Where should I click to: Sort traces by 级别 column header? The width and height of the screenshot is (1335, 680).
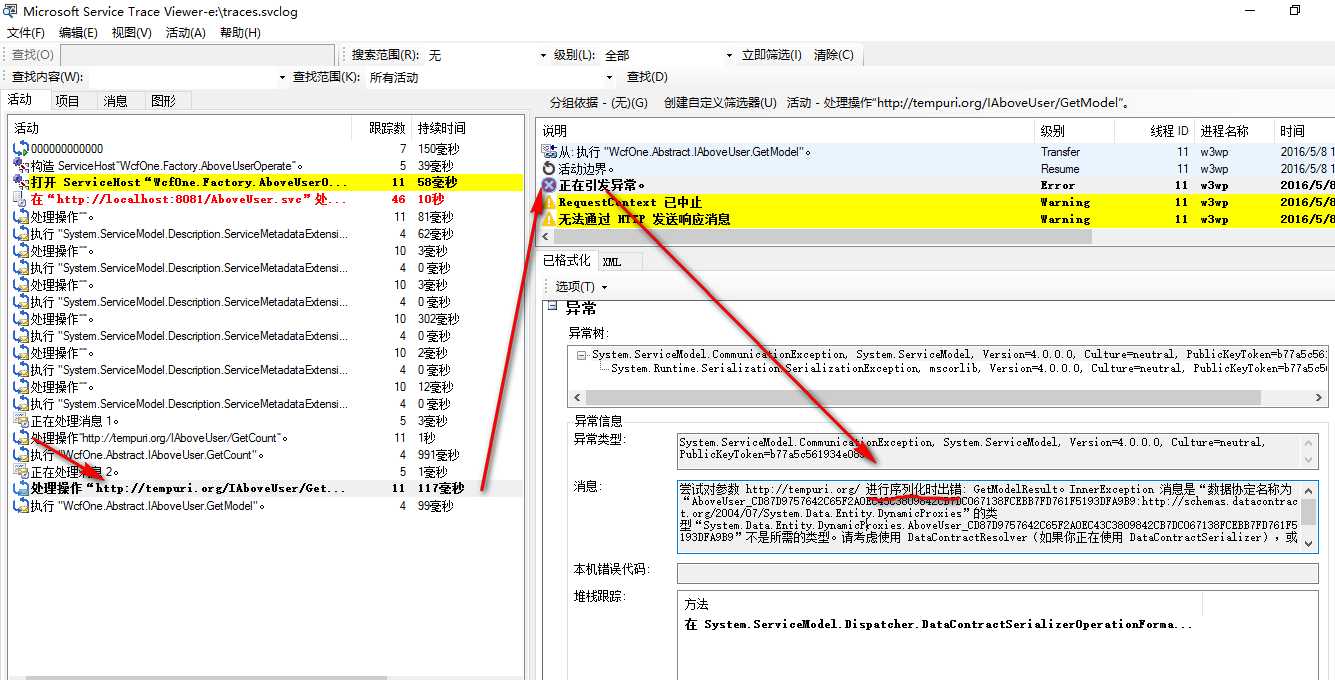click(1073, 131)
